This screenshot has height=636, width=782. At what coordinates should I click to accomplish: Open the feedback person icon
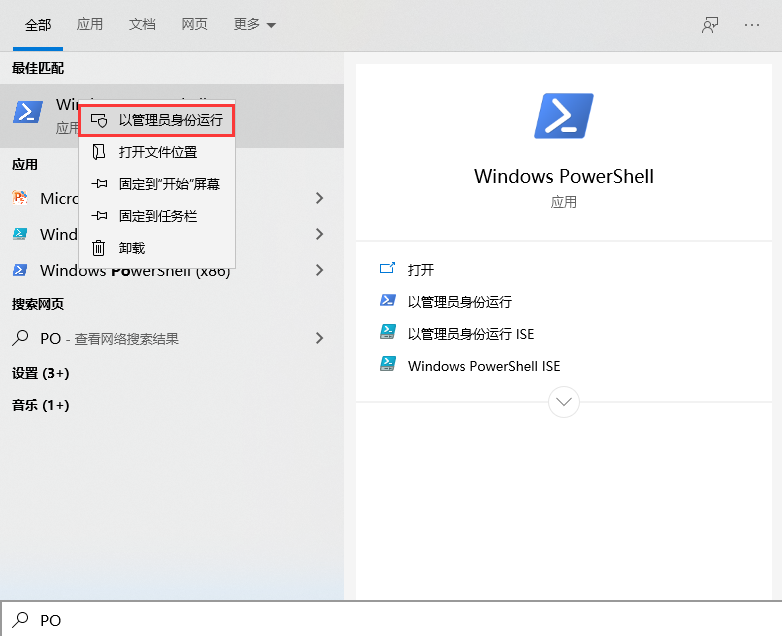click(x=710, y=25)
